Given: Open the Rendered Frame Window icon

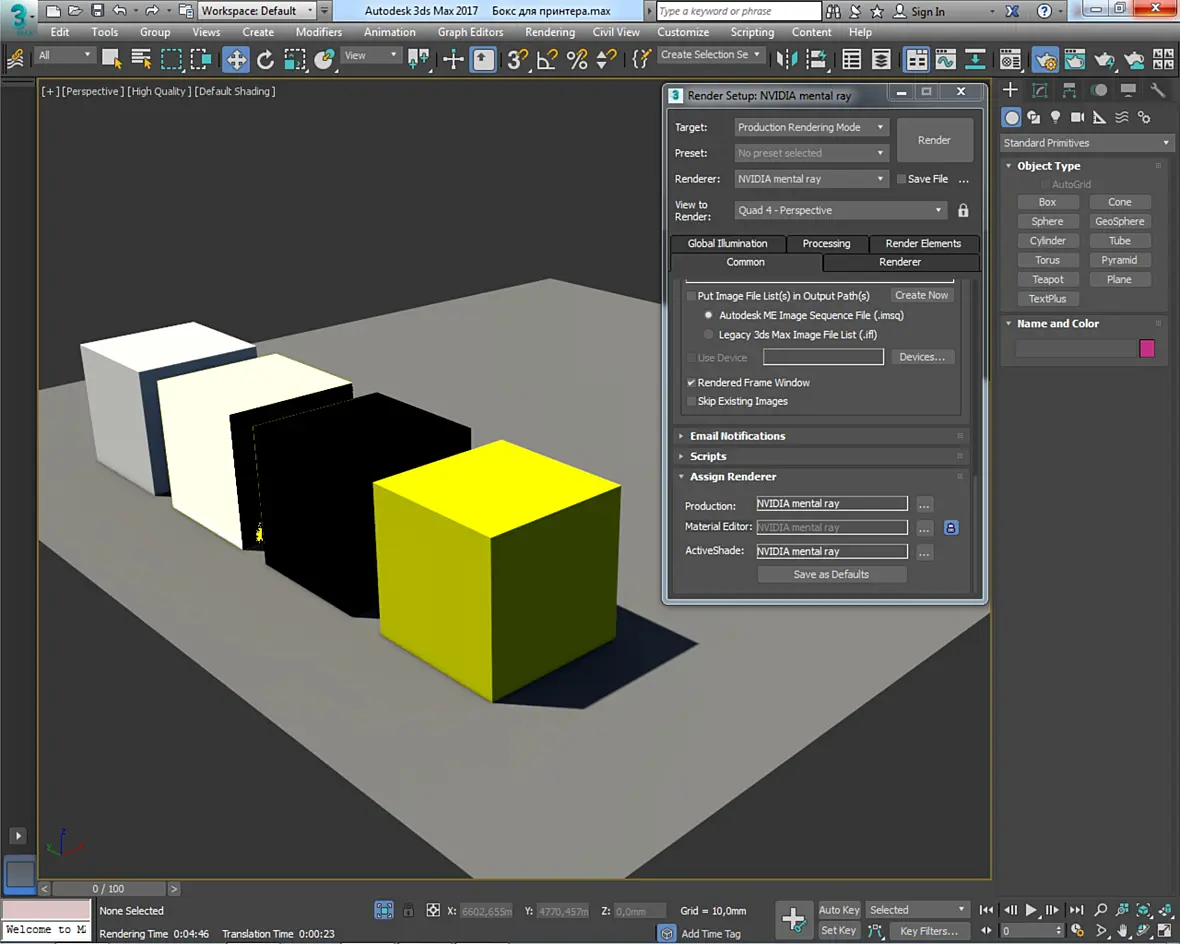Looking at the screenshot, I should tap(1075, 59).
